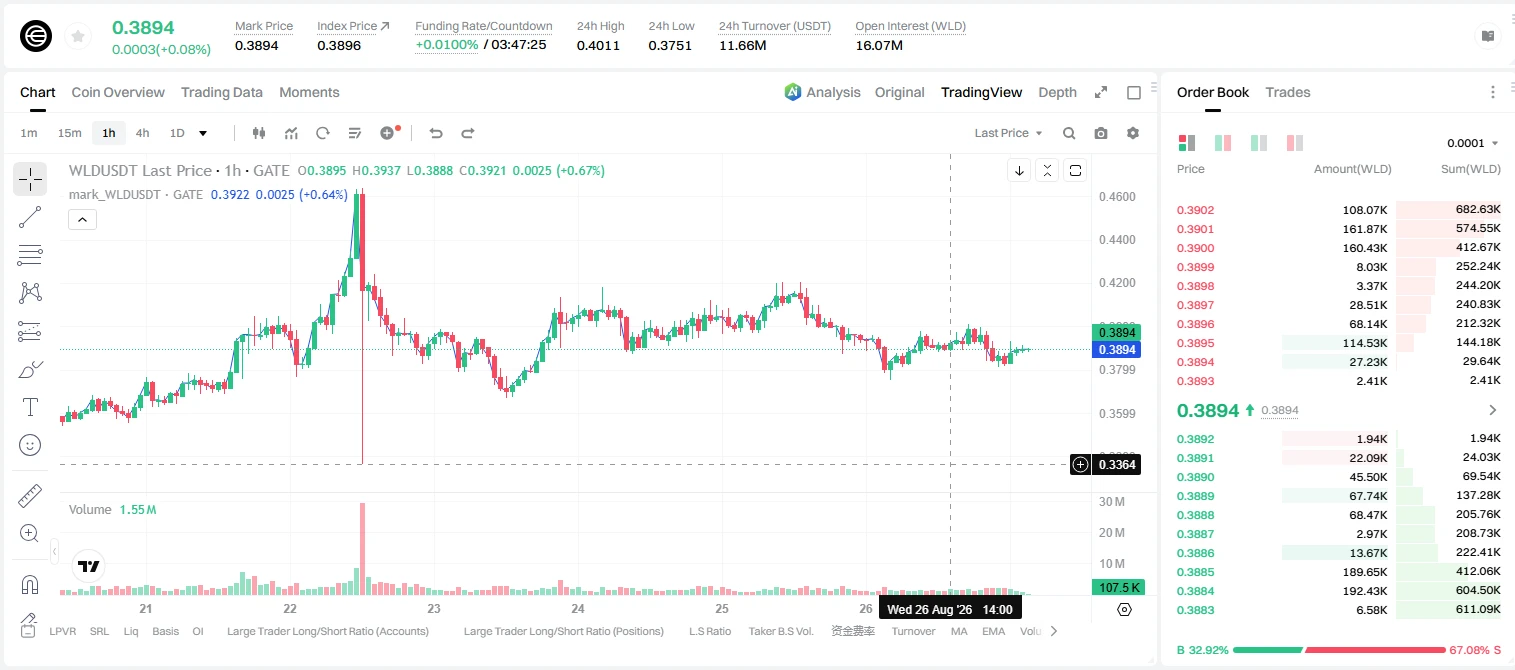Image resolution: width=1515 pixels, height=670 pixels.
Task: Take a chart snapshot with camera icon
Action: [1101, 133]
